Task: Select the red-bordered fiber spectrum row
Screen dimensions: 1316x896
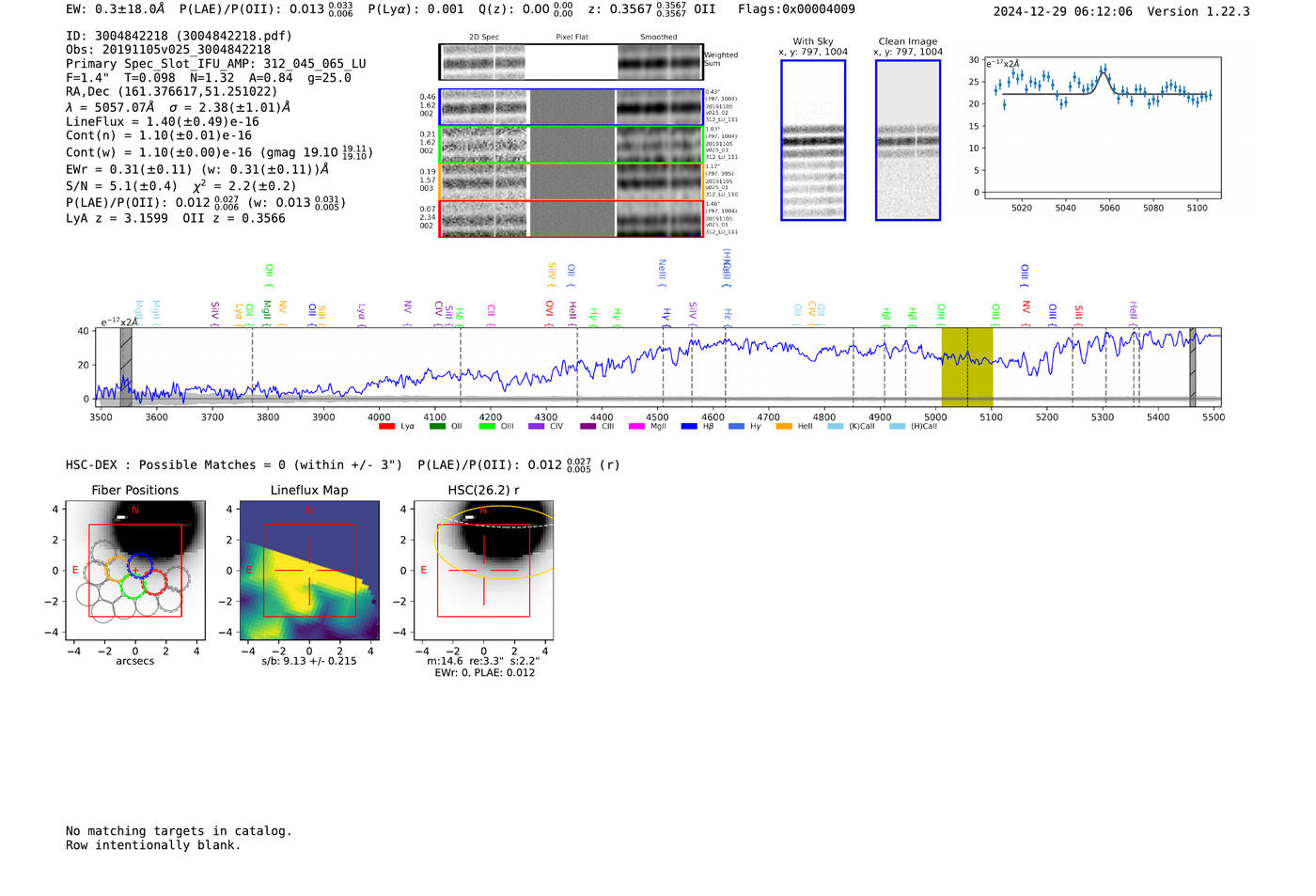Action: coord(571,219)
